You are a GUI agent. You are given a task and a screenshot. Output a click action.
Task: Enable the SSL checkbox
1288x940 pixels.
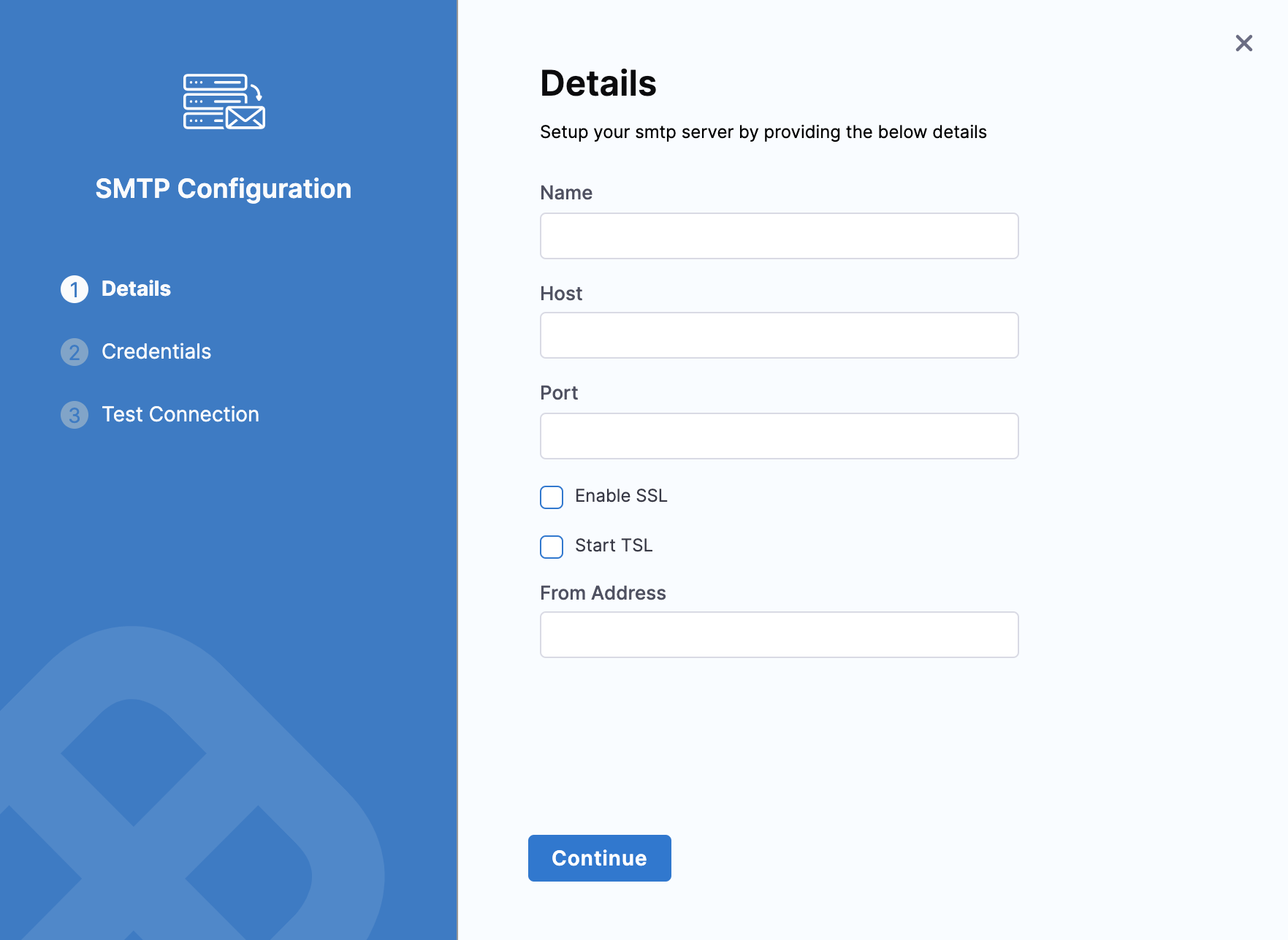pyautogui.click(x=552, y=497)
